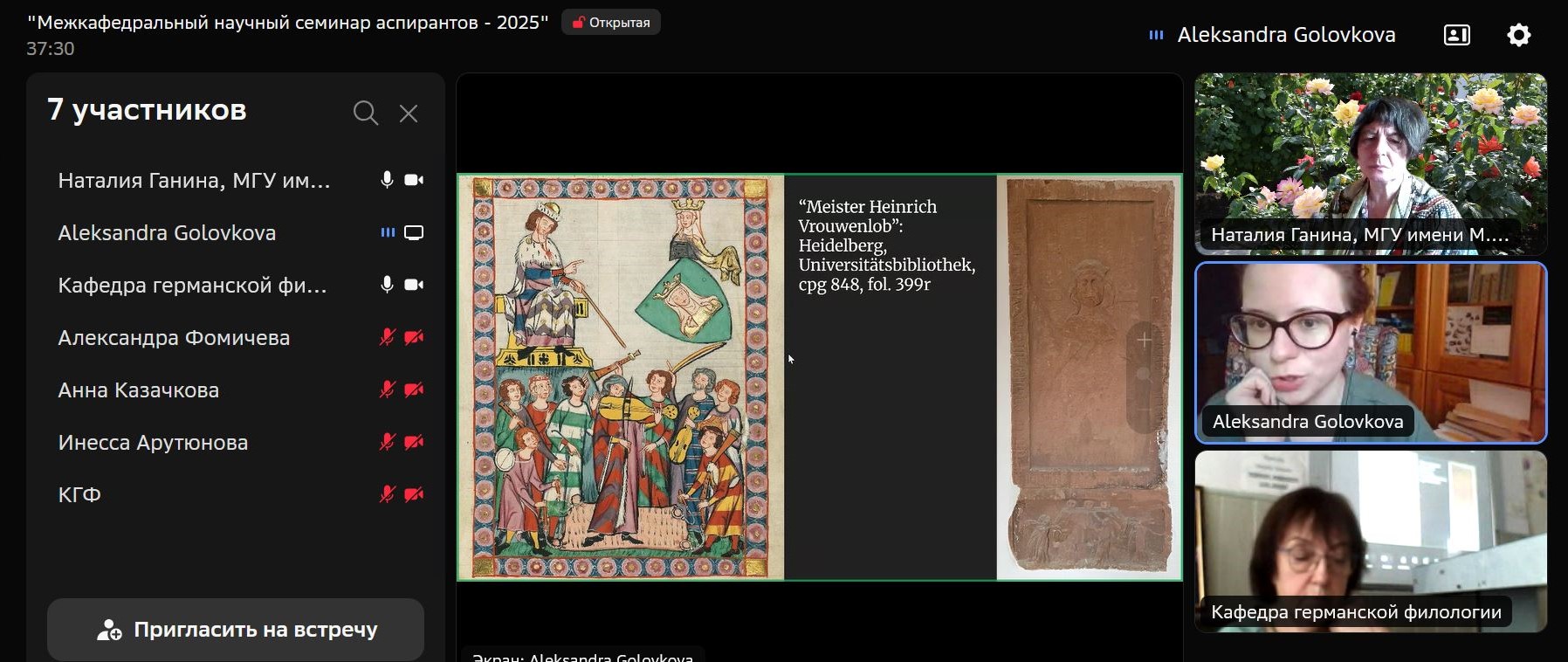Click the tombstone photo in shared screen
1568x662 pixels.
point(1089,377)
